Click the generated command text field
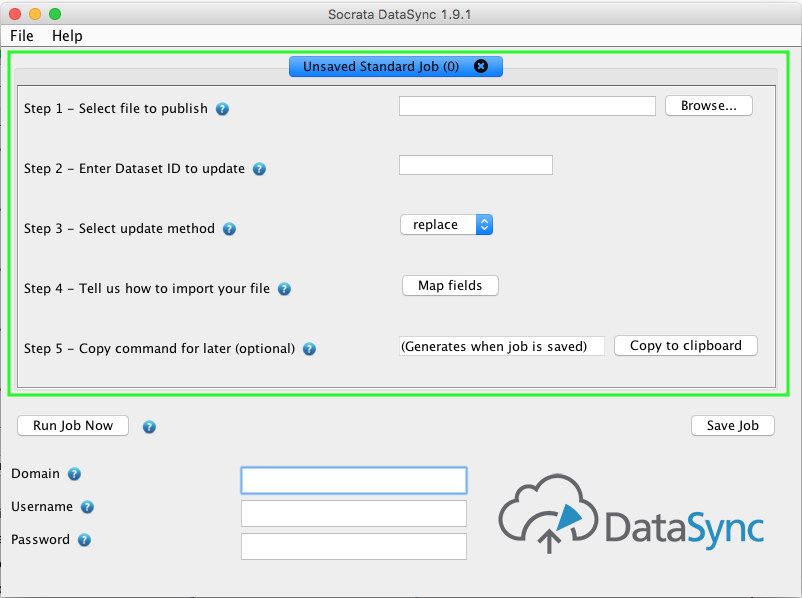This screenshot has width=802, height=598. point(502,346)
